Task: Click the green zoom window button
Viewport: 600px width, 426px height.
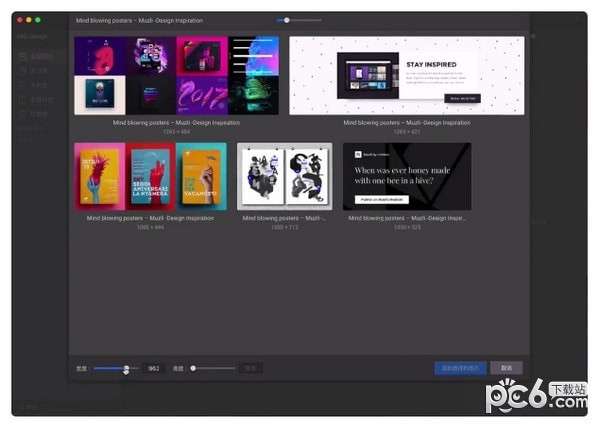Action: click(x=40, y=20)
